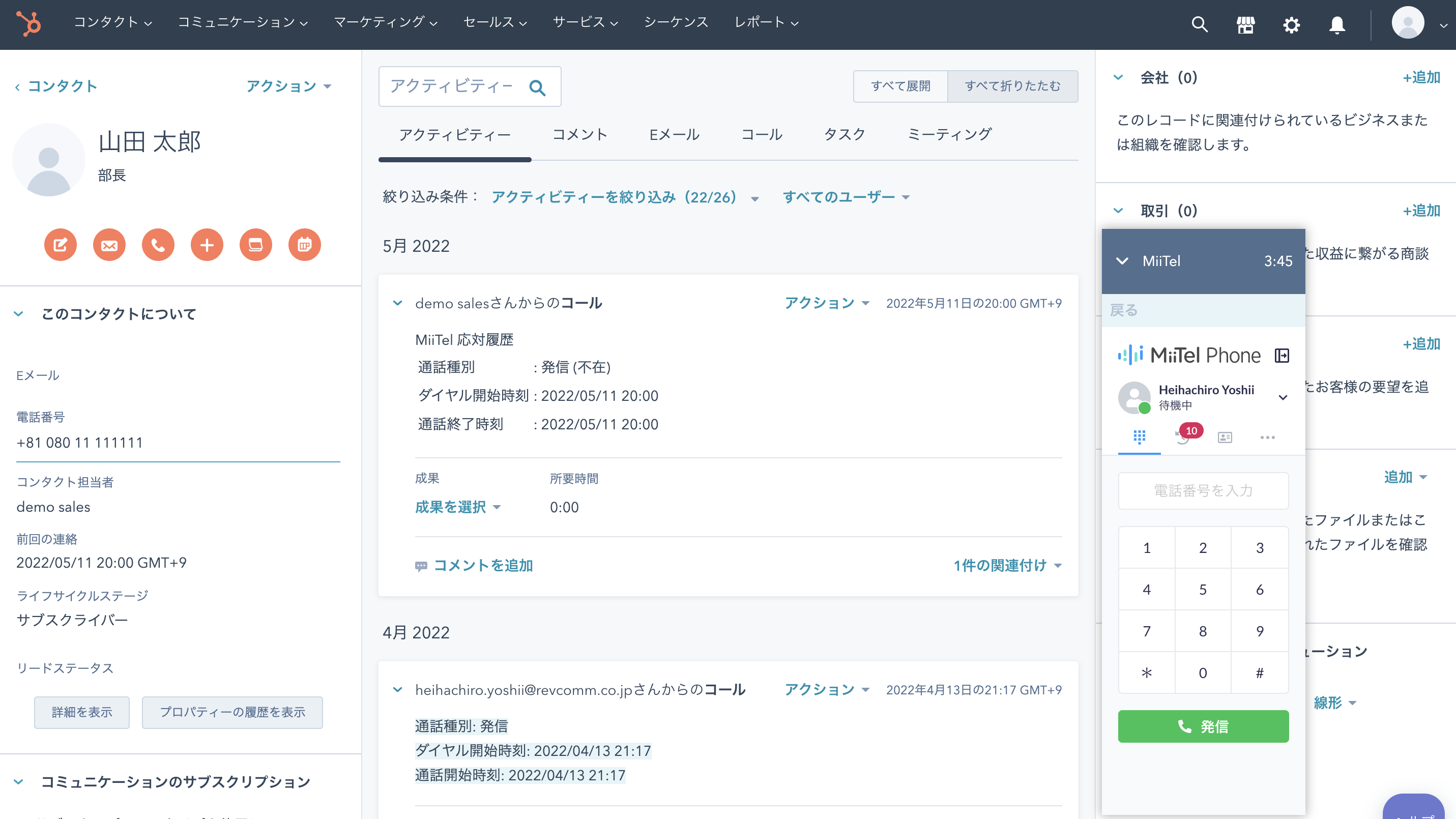Pop out the MiiTel Phone window icon

click(1282, 356)
